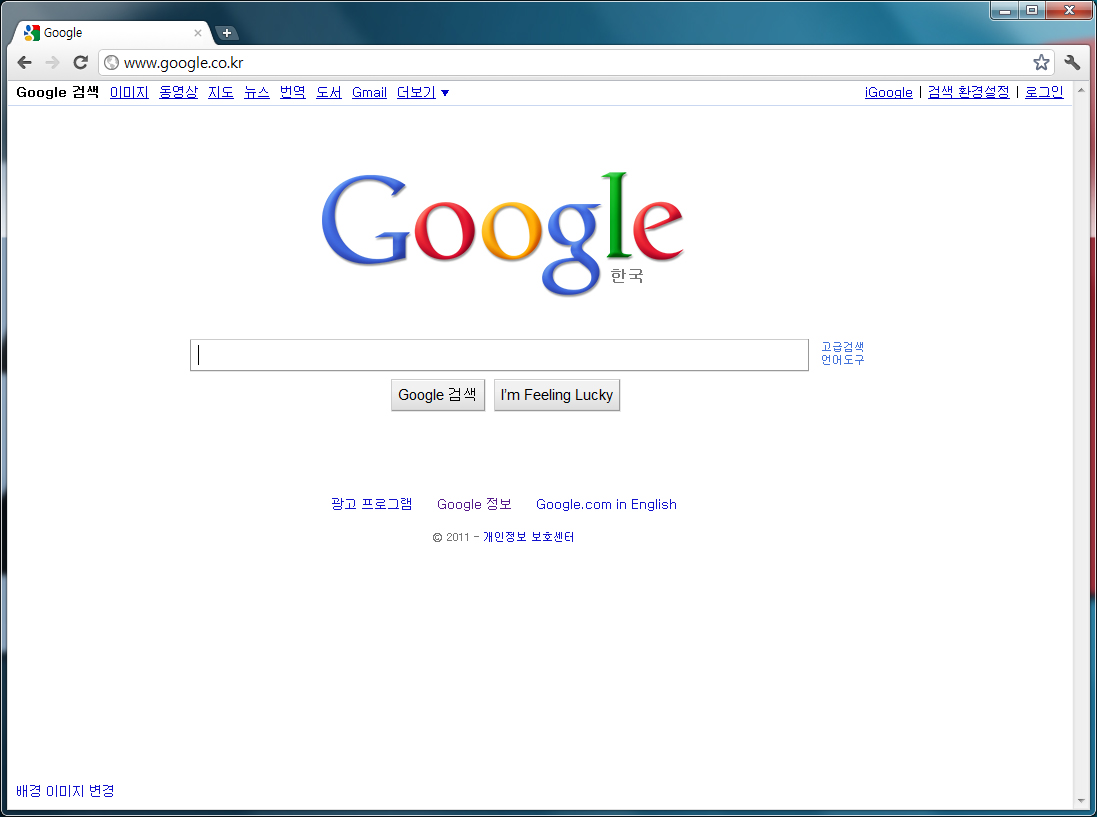This screenshot has height=817, width=1097.
Task: Open the 광고 프로그램 link
Action: pyautogui.click(x=371, y=504)
